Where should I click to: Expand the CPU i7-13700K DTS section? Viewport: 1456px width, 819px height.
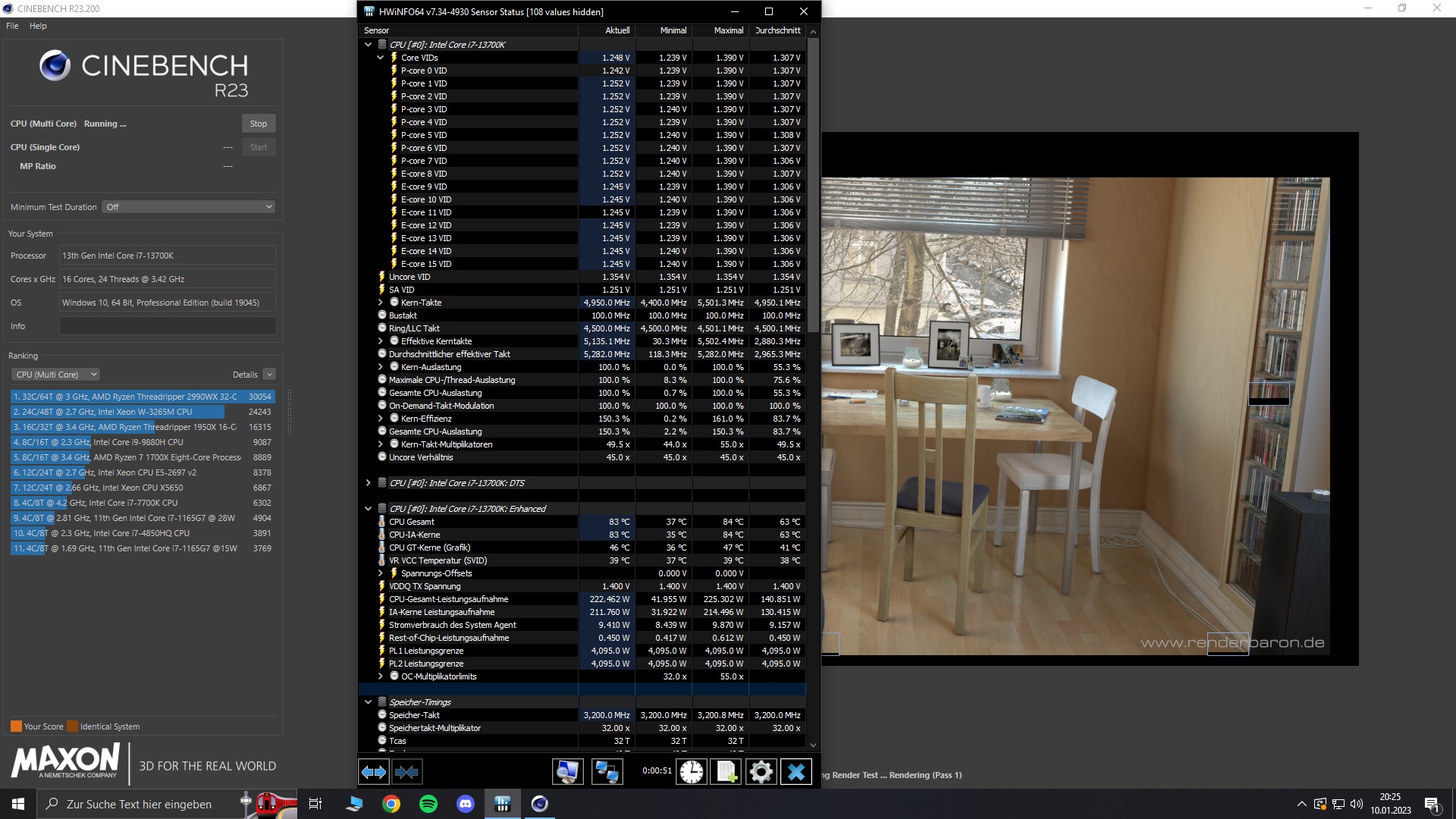(x=368, y=483)
